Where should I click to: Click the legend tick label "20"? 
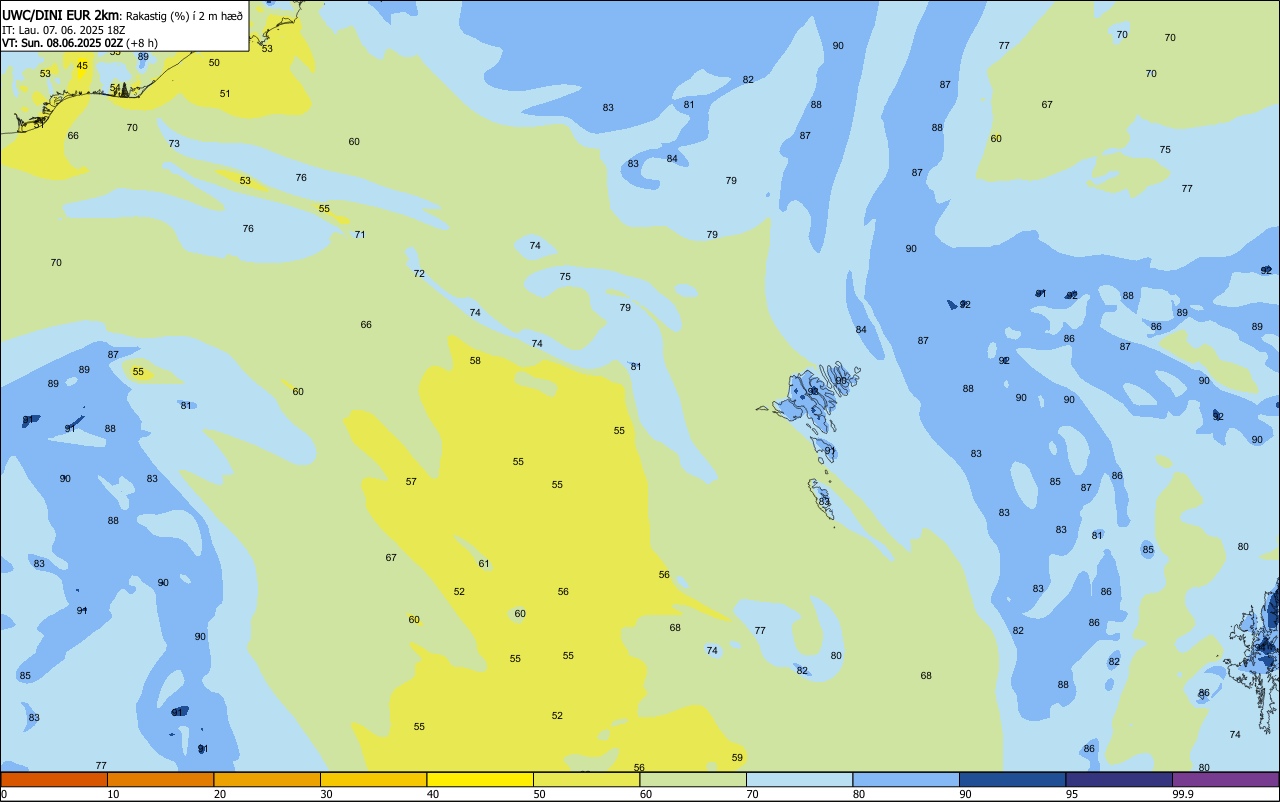coord(220,794)
